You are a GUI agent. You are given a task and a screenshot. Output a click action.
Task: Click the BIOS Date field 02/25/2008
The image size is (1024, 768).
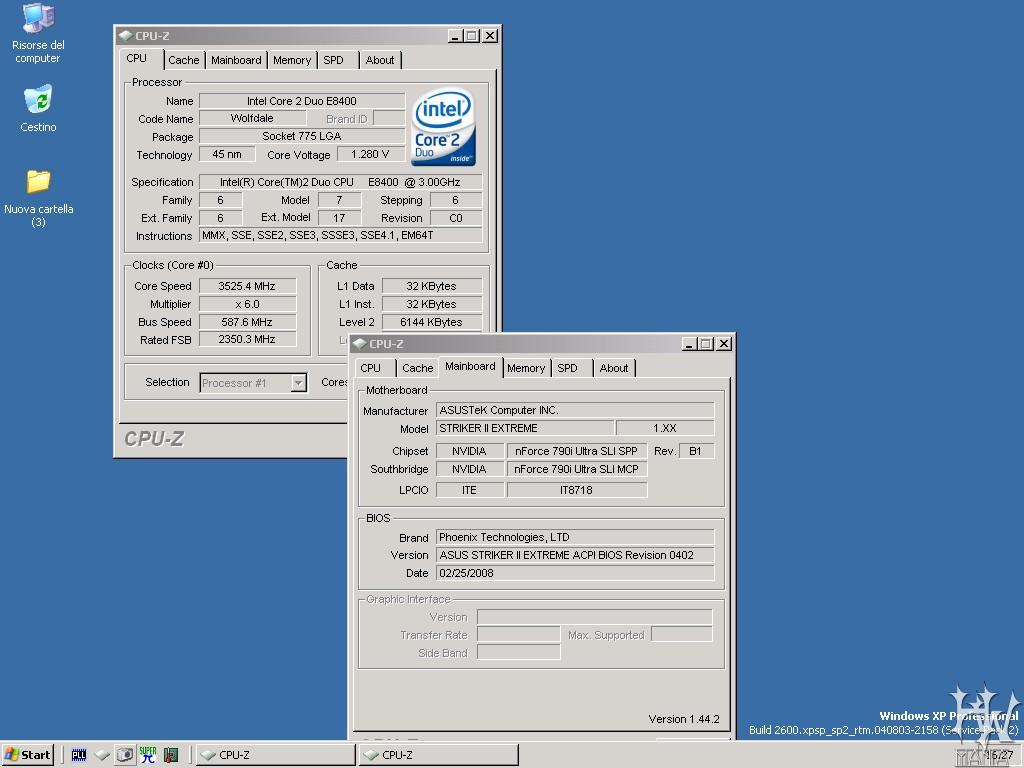point(575,573)
